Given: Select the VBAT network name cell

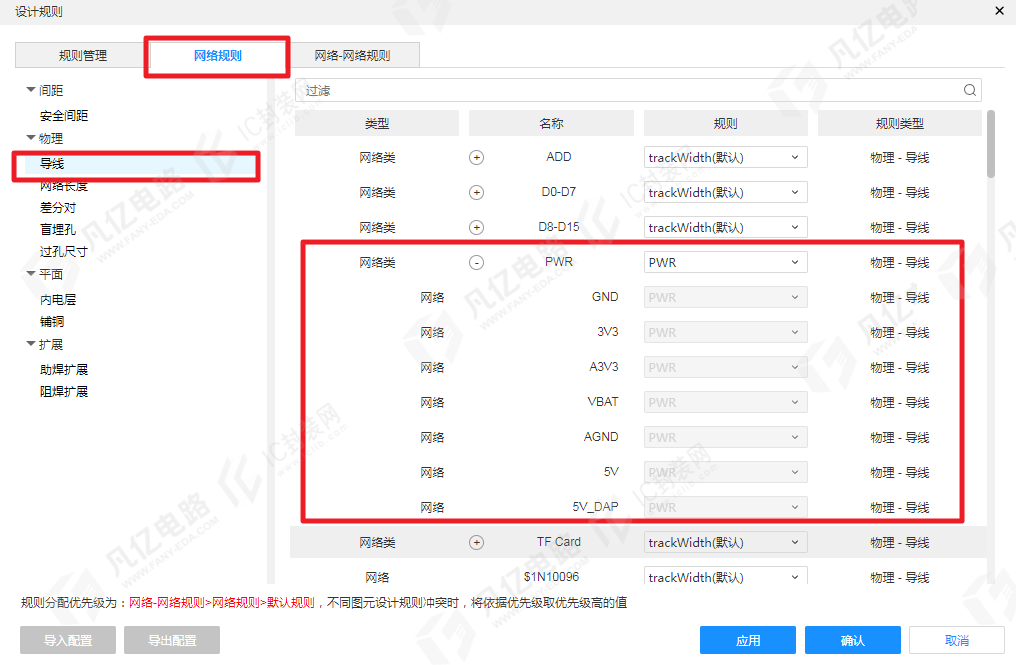Looking at the screenshot, I should click(x=603, y=402).
